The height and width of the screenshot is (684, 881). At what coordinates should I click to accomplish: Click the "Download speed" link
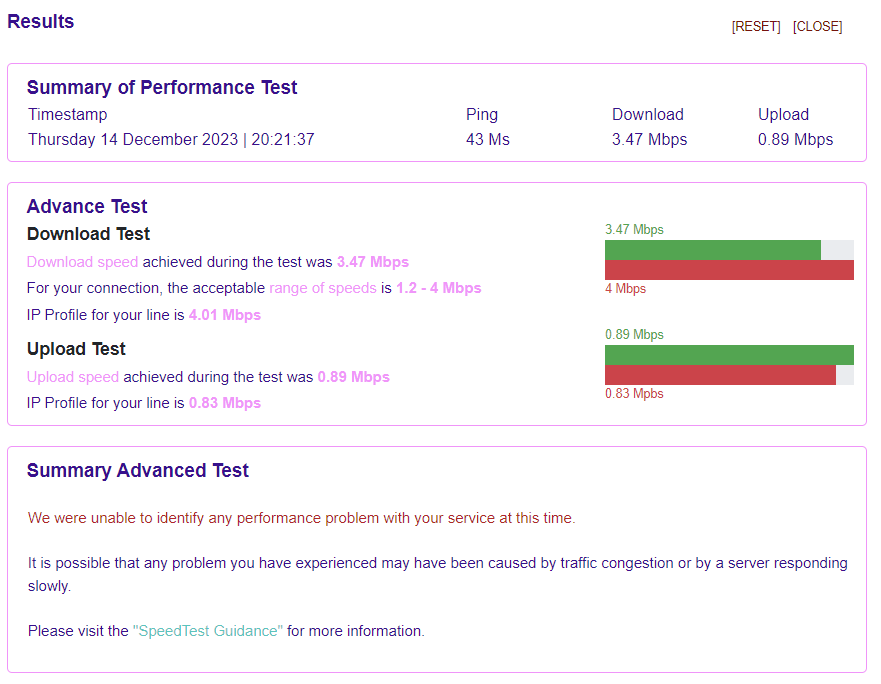coord(83,262)
